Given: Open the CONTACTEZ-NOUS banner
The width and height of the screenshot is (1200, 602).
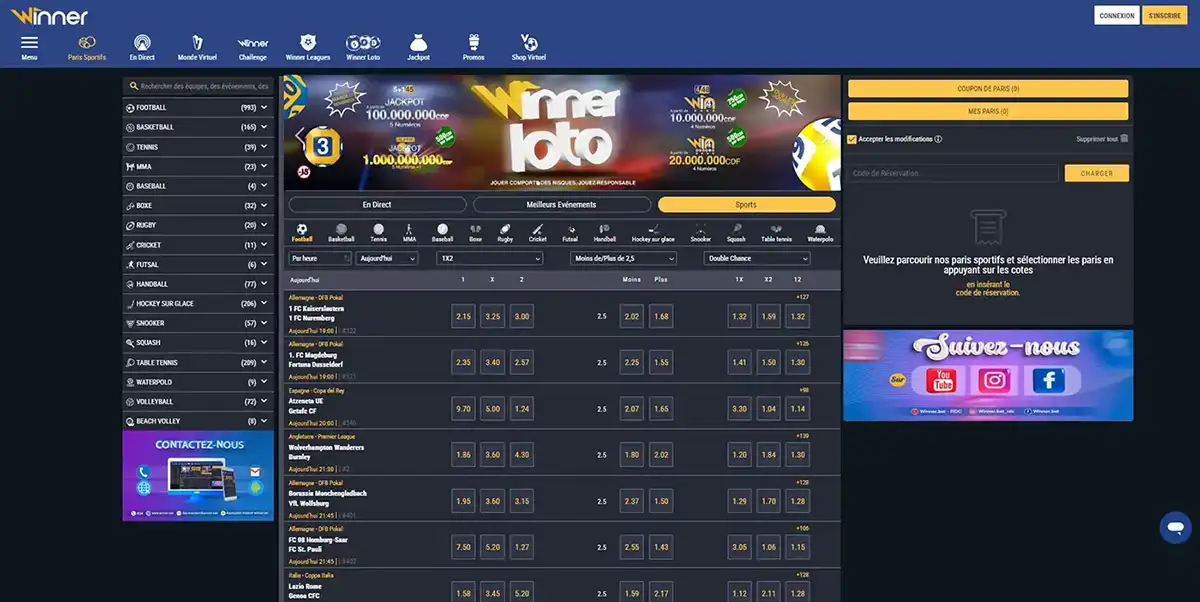Looking at the screenshot, I should pos(198,475).
